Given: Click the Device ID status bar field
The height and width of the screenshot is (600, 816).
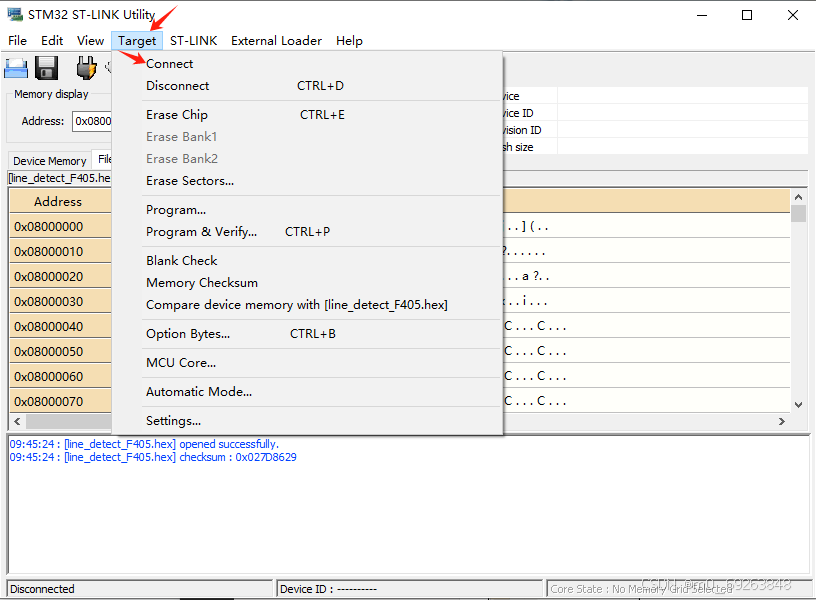Looking at the screenshot, I should pos(410,589).
